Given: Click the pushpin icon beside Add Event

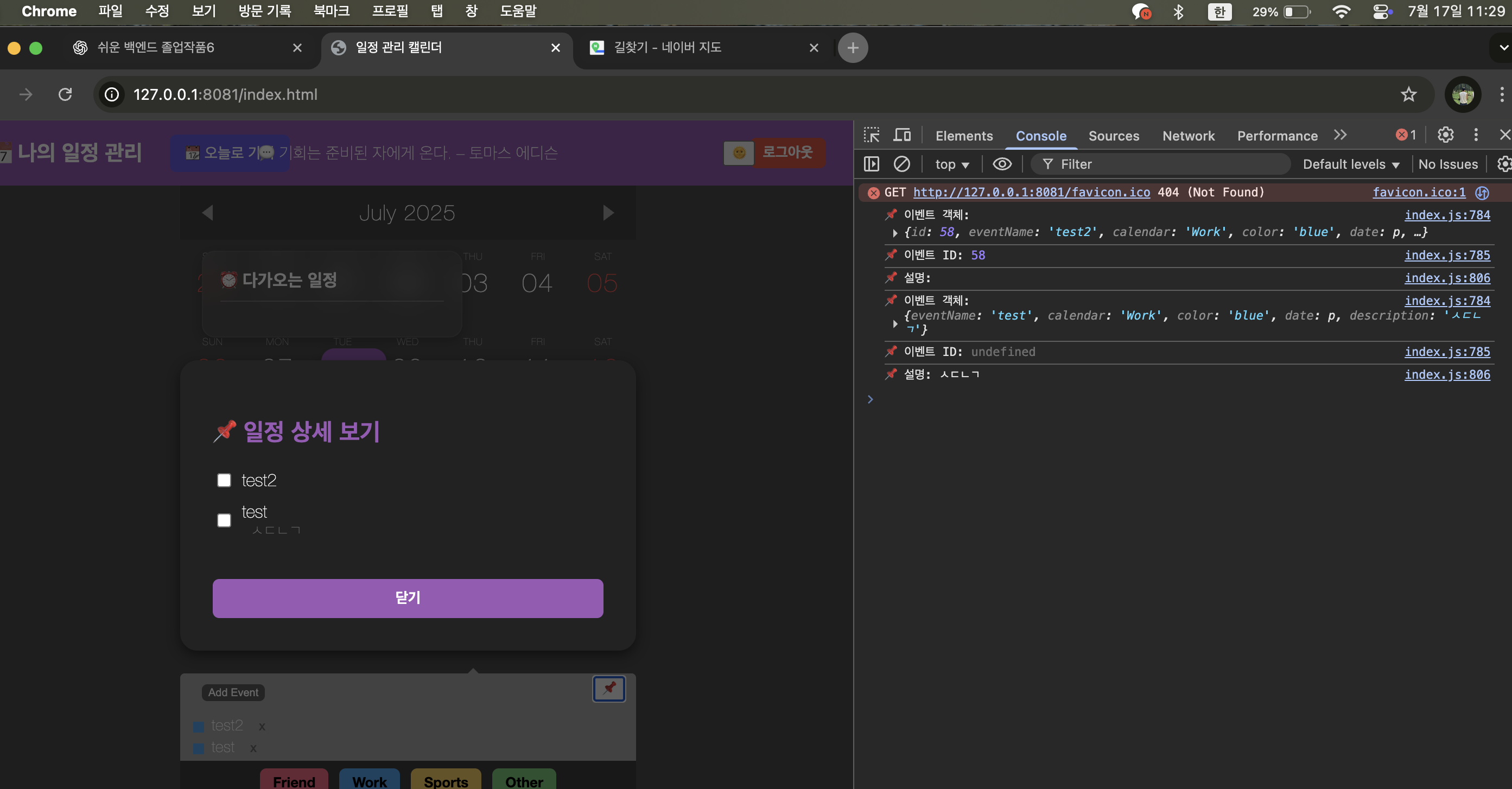Looking at the screenshot, I should point(609,688).
